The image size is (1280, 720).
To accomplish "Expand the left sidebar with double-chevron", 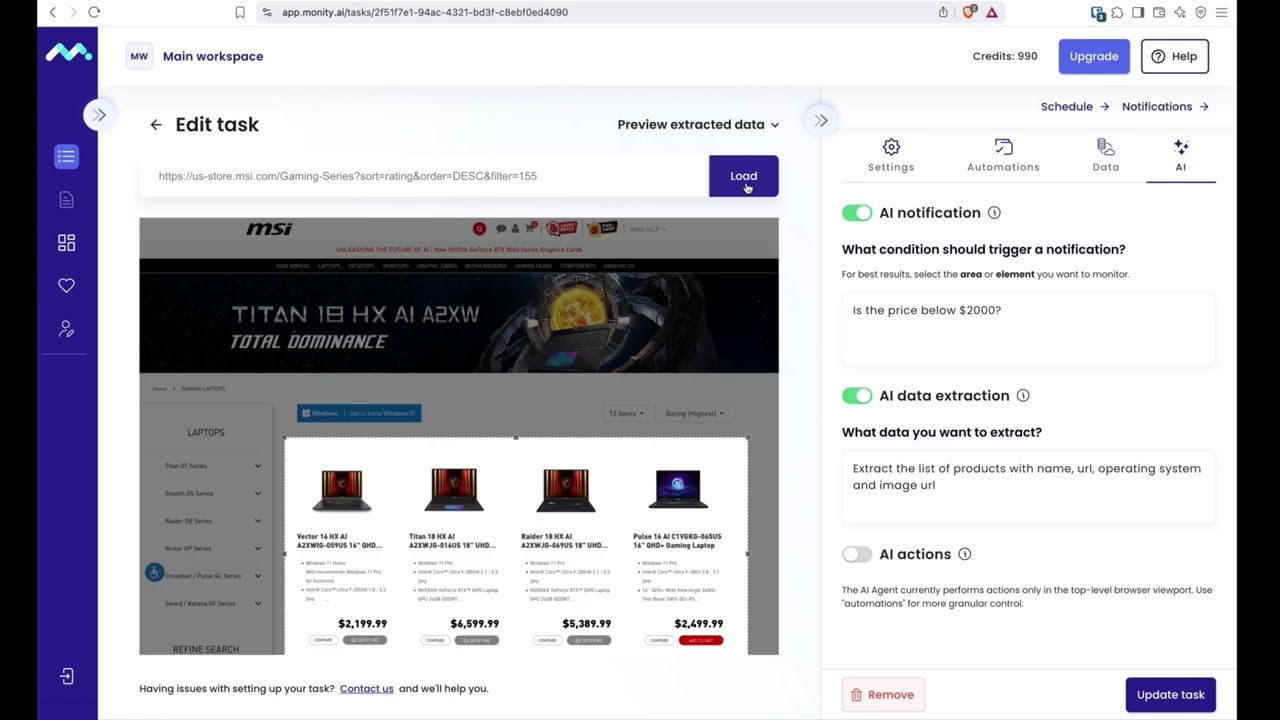I will pyautogui.click(x=99, y=115).
